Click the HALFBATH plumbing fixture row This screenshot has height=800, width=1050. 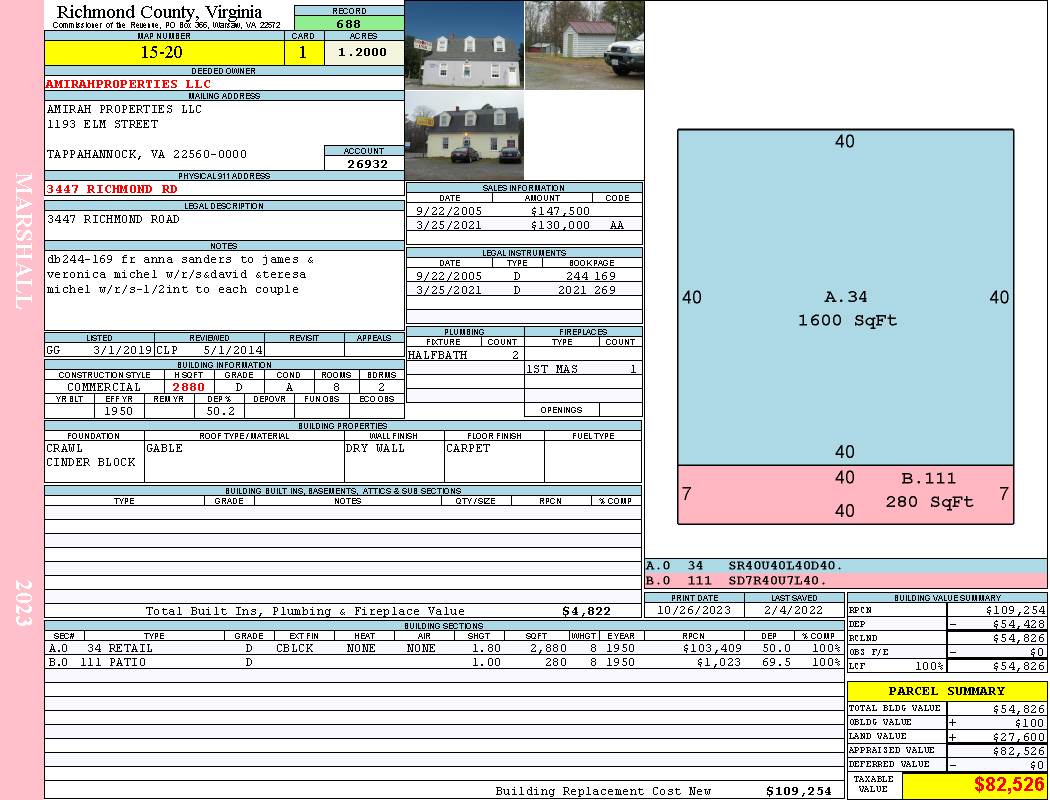point(465,355)
